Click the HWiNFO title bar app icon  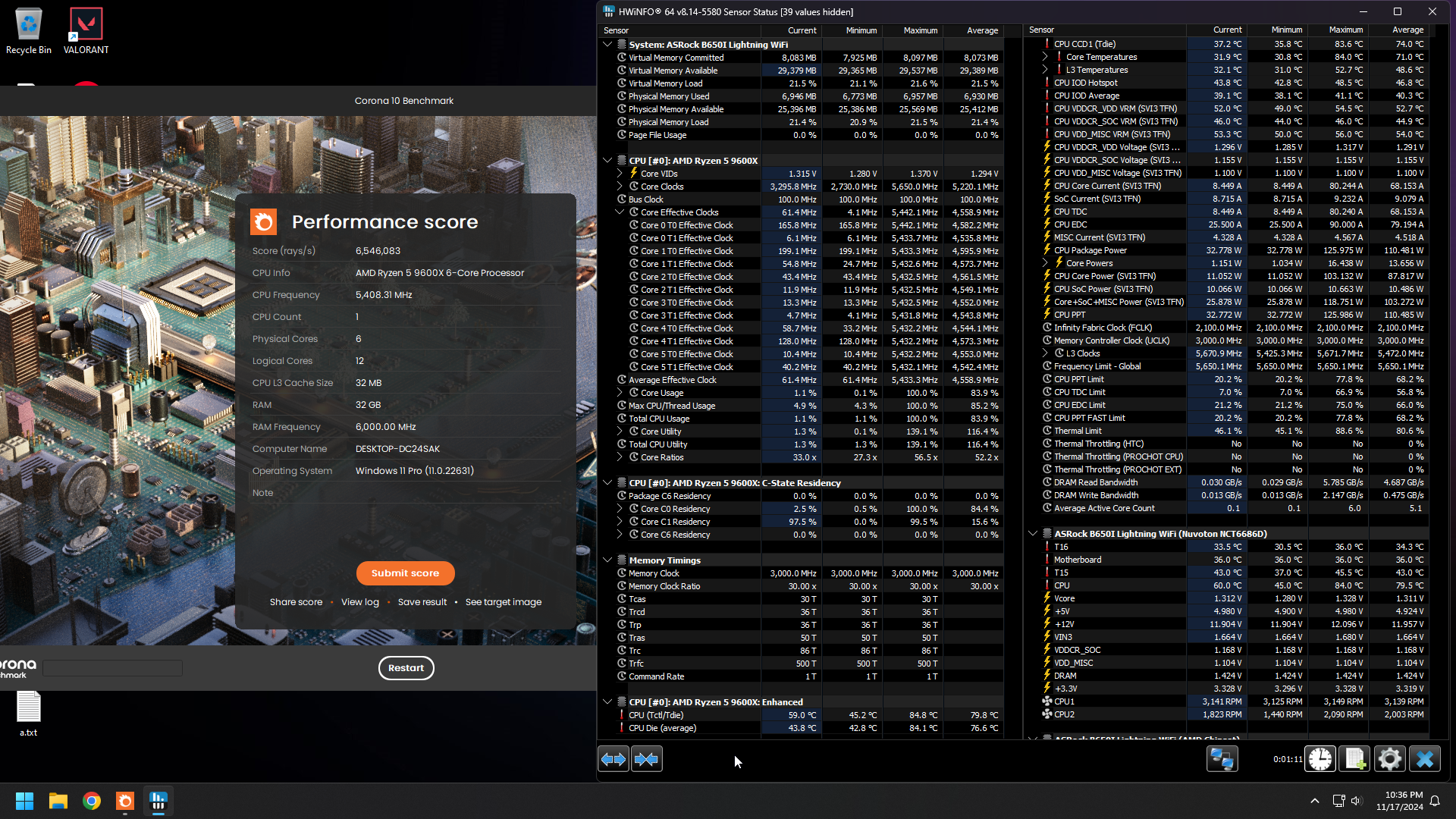[609, 11]
